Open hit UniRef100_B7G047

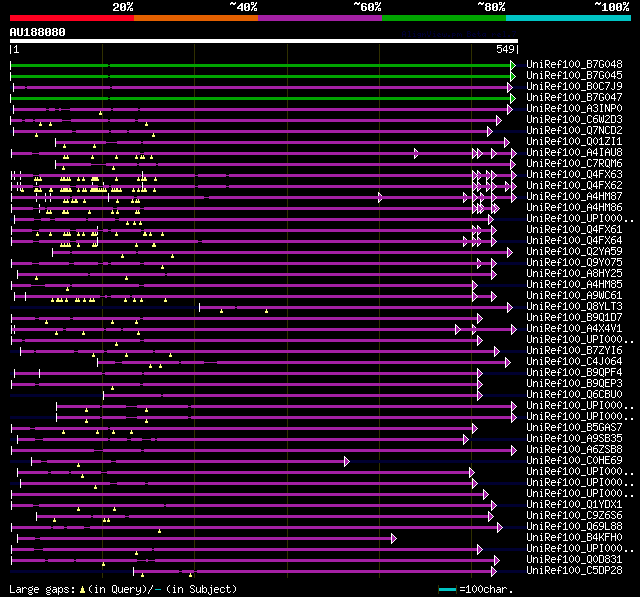(x=574, y=98)
